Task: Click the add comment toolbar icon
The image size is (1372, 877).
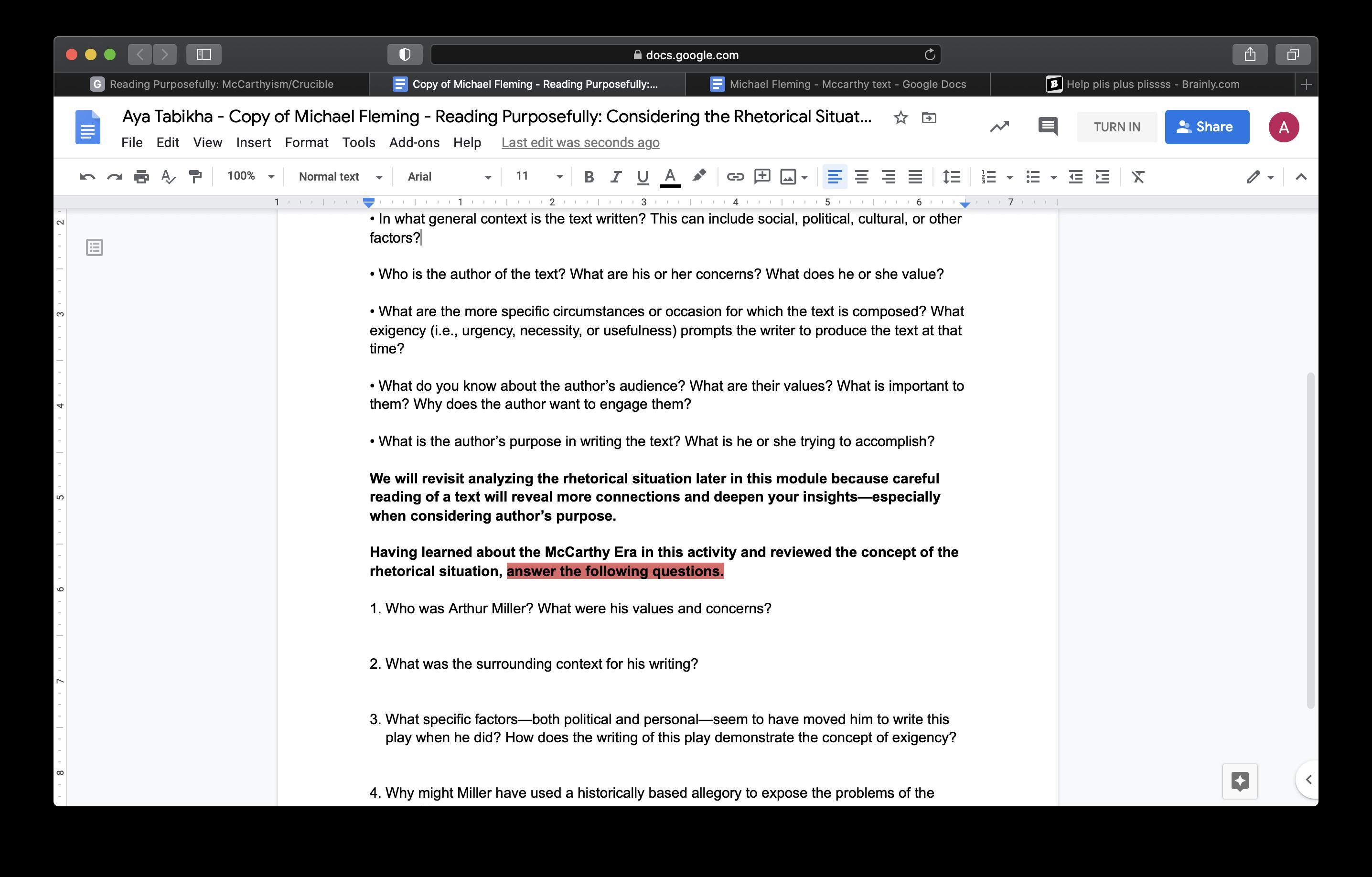Action: pyautogui.click(x=762, y=177)
